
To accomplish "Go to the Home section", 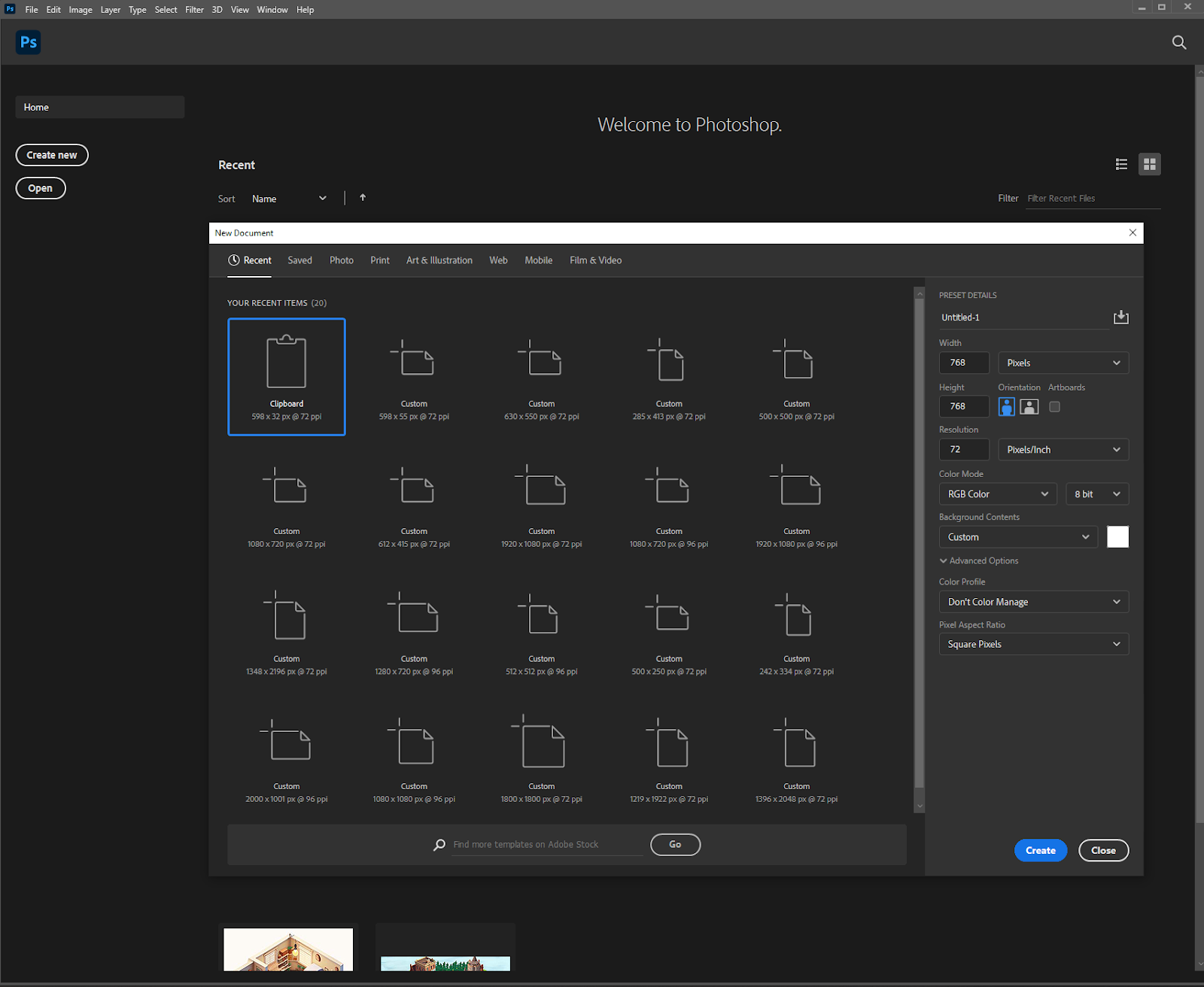I will tap(100, 107).
